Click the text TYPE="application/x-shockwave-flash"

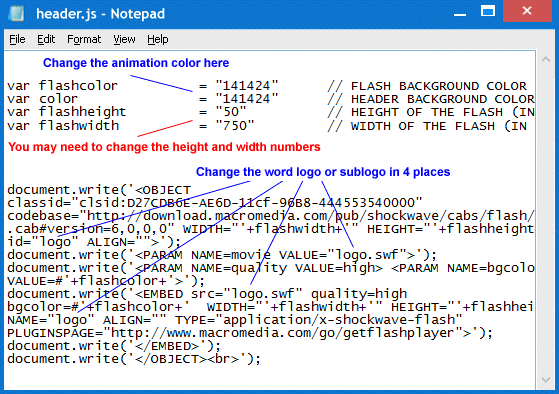318,320
